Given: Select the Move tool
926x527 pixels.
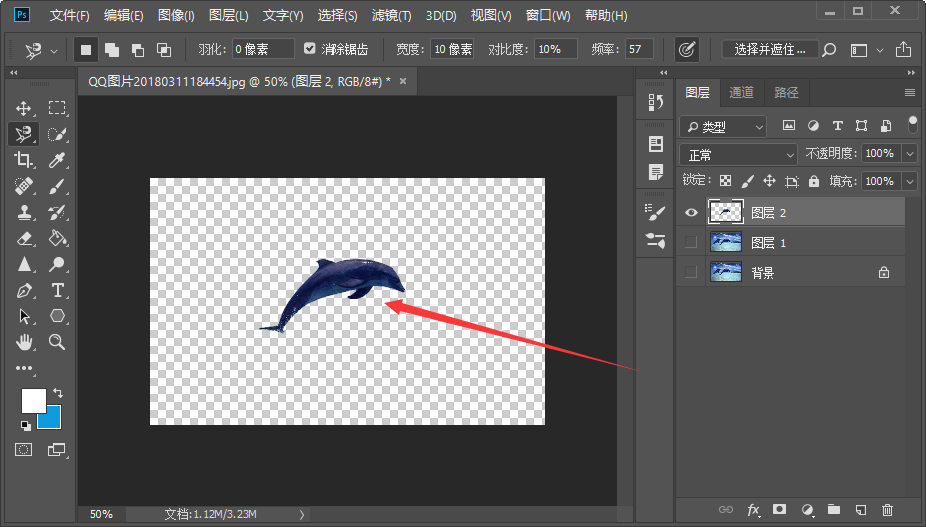Looking at the screenshot, I should click(24, 108).
